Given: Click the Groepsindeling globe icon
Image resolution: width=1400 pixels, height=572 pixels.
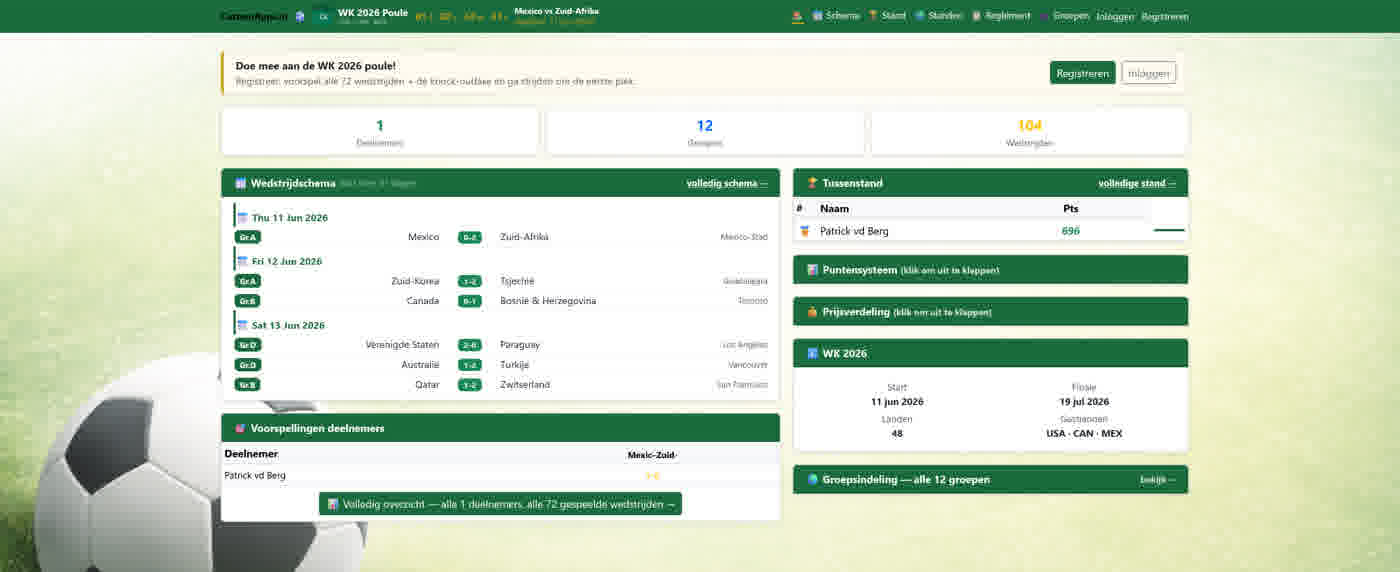Looking at the screenshot, I should tap(812, 479).
